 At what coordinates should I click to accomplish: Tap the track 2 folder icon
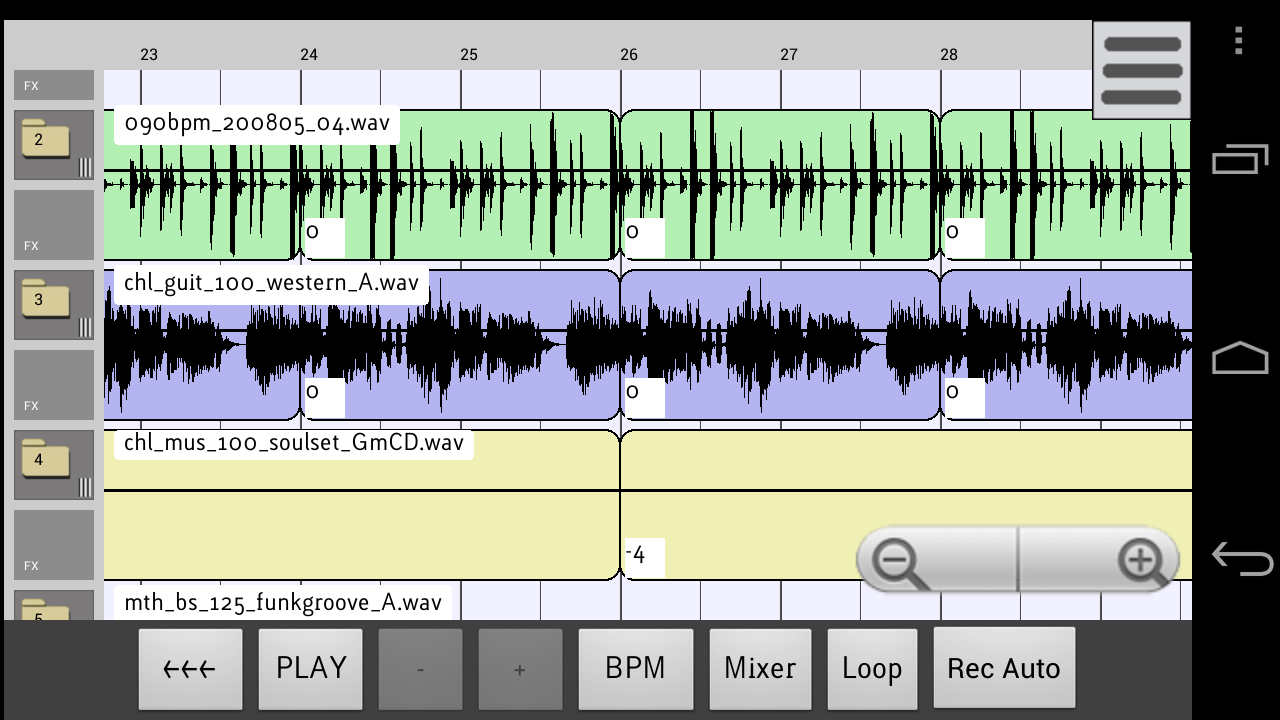coord(46,140)
